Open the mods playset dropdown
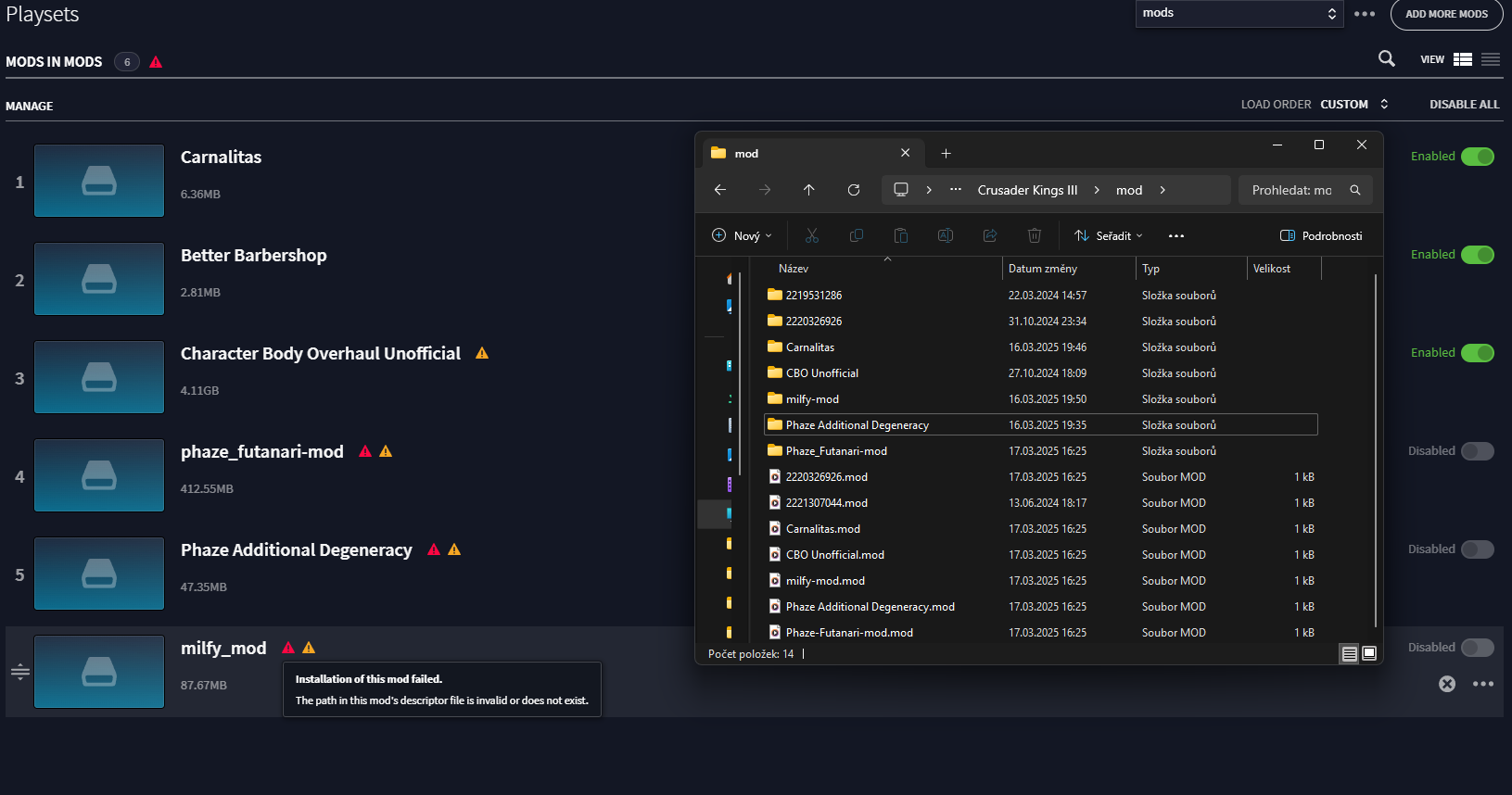 point(1239,13)
